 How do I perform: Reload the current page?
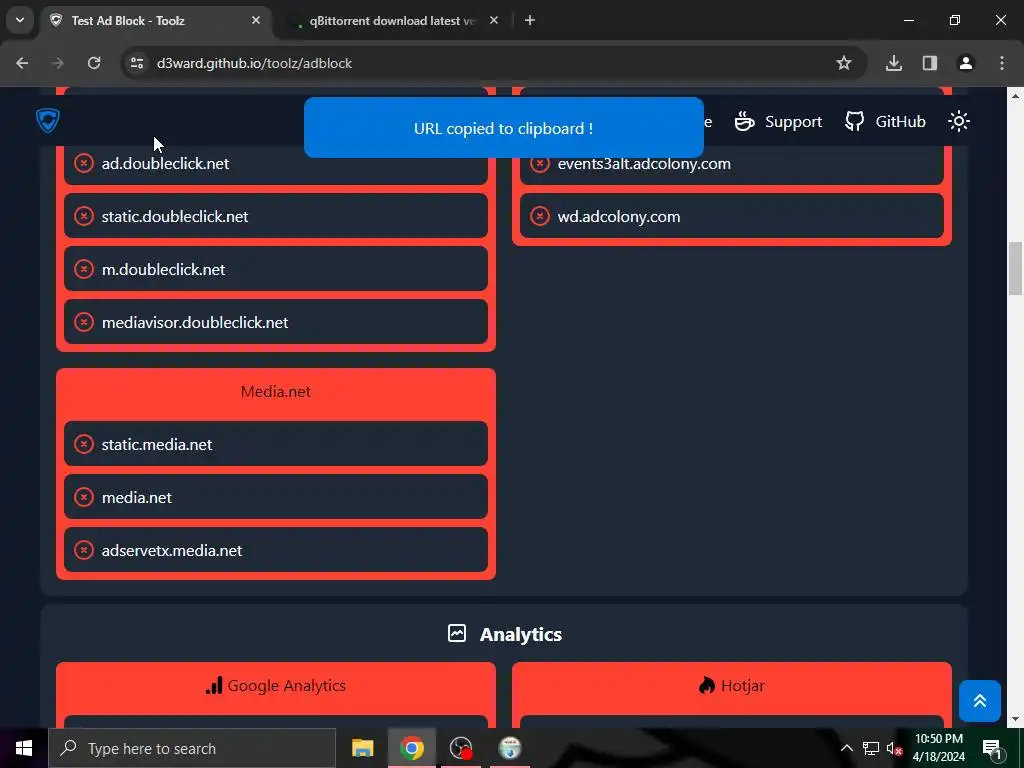[x=94, y=63]
